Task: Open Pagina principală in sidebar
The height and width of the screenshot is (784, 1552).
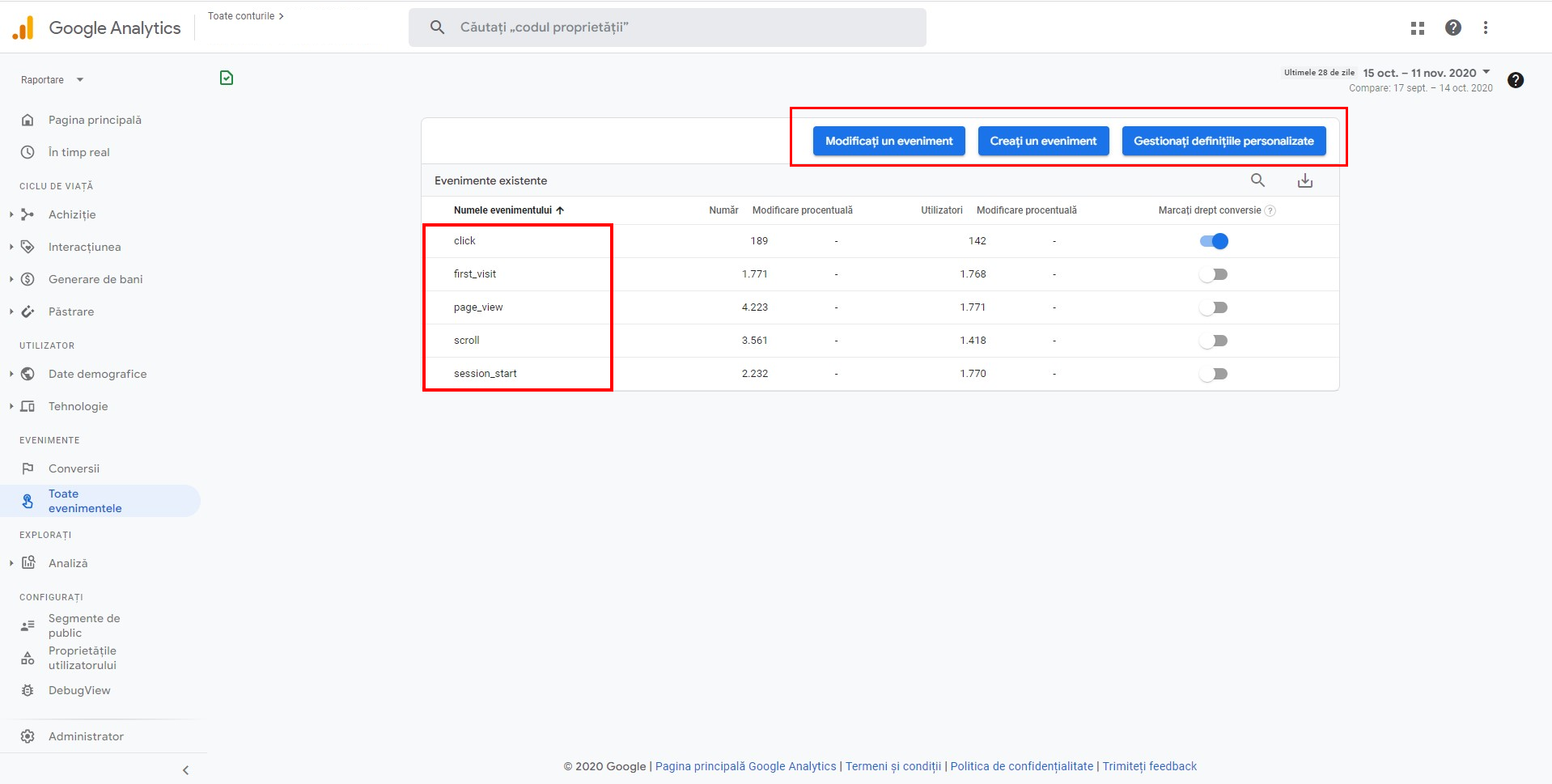Action: point(95,120)
